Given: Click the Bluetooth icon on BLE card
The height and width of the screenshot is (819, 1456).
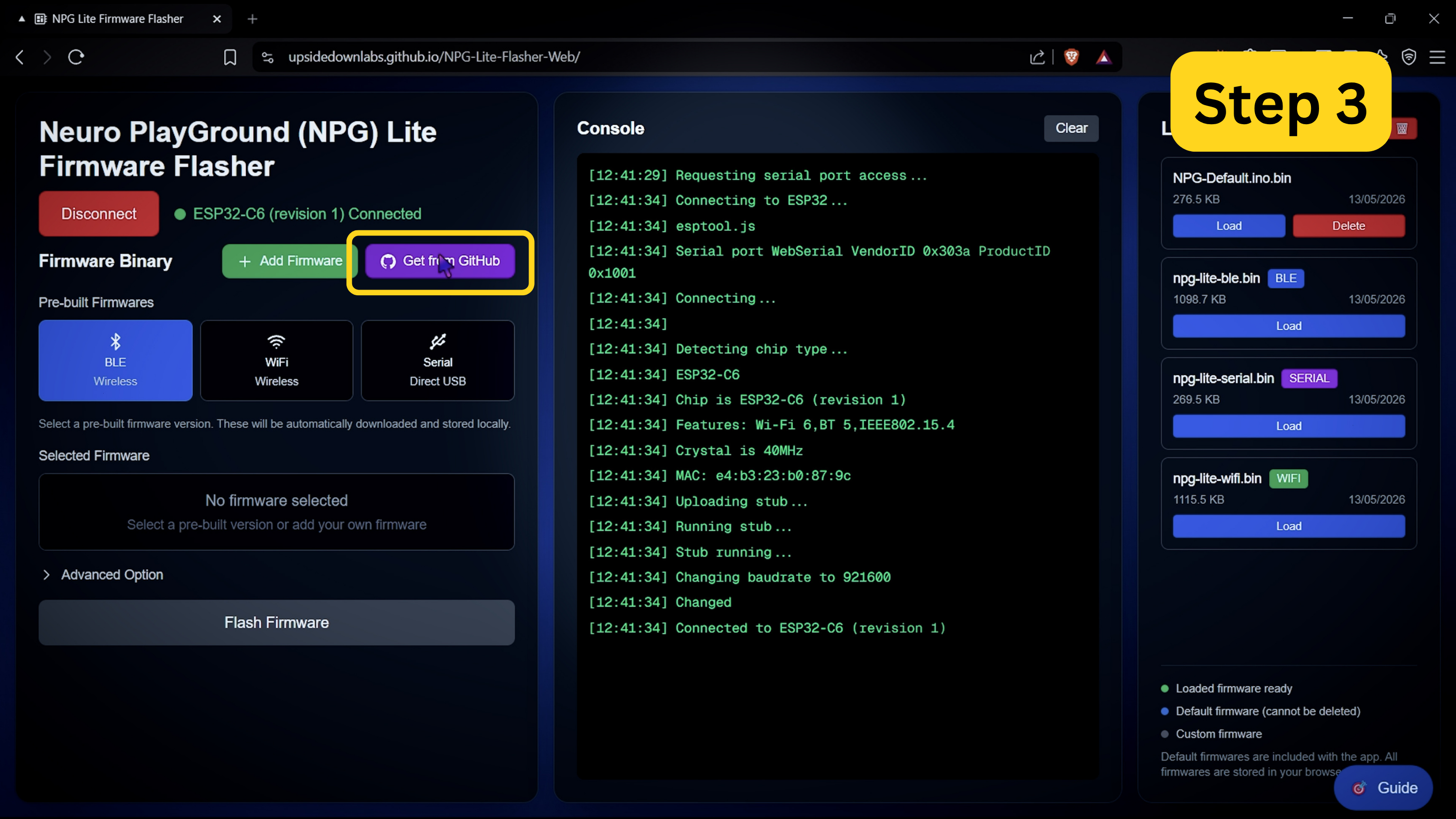Looking at the screenshot, I should tap(115, 341).
